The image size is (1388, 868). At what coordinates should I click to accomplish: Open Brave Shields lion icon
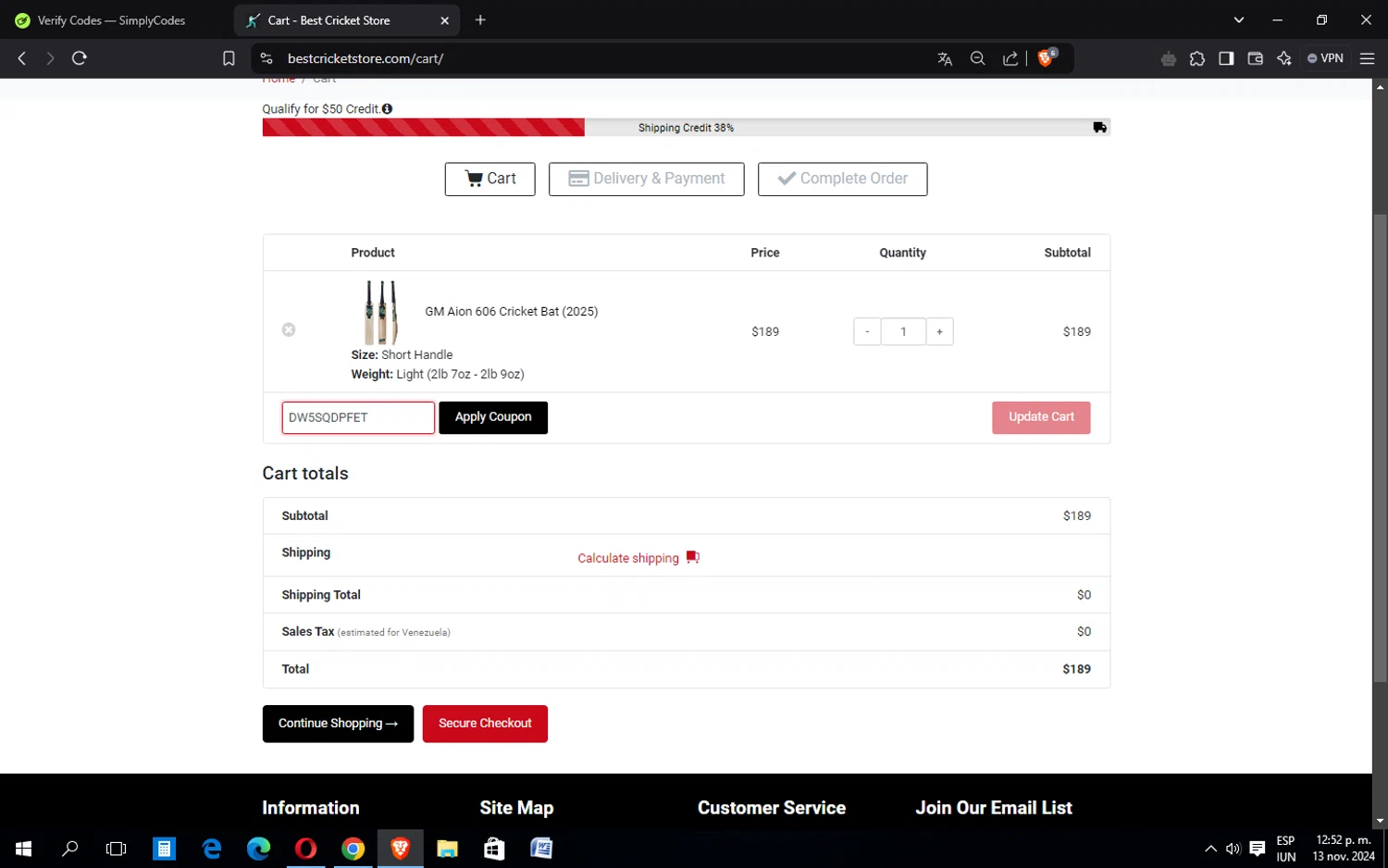click(x=1047, y=57)
